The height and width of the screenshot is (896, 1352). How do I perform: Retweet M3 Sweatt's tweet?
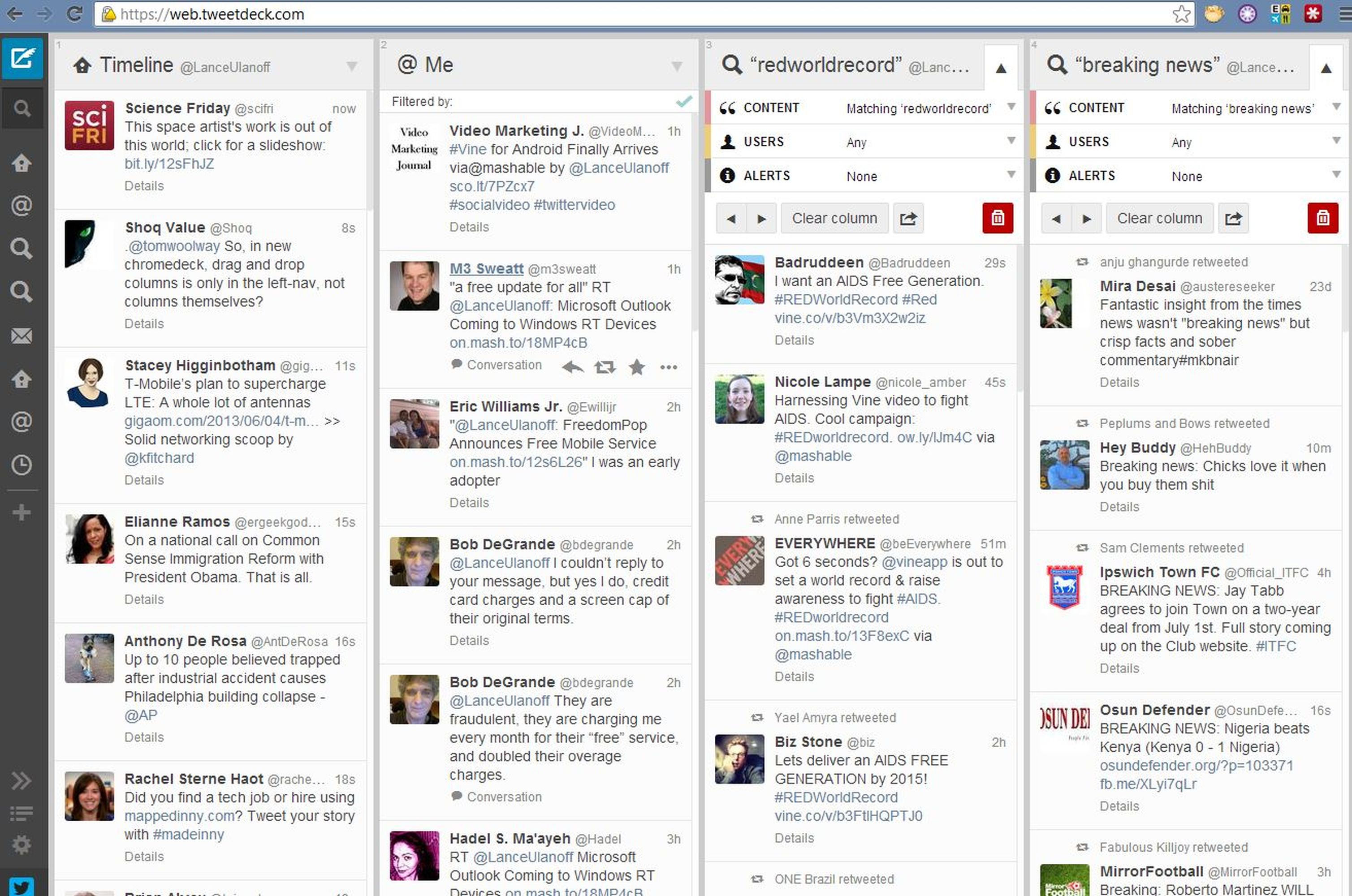[605, 367]
